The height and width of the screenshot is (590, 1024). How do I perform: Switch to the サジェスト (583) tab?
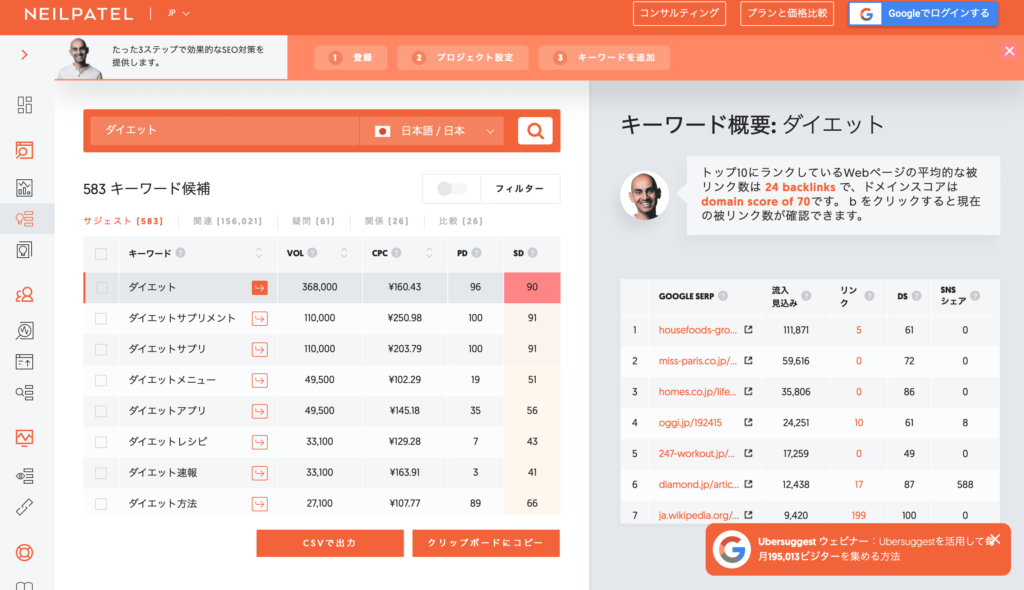click(x=123, y=221)
